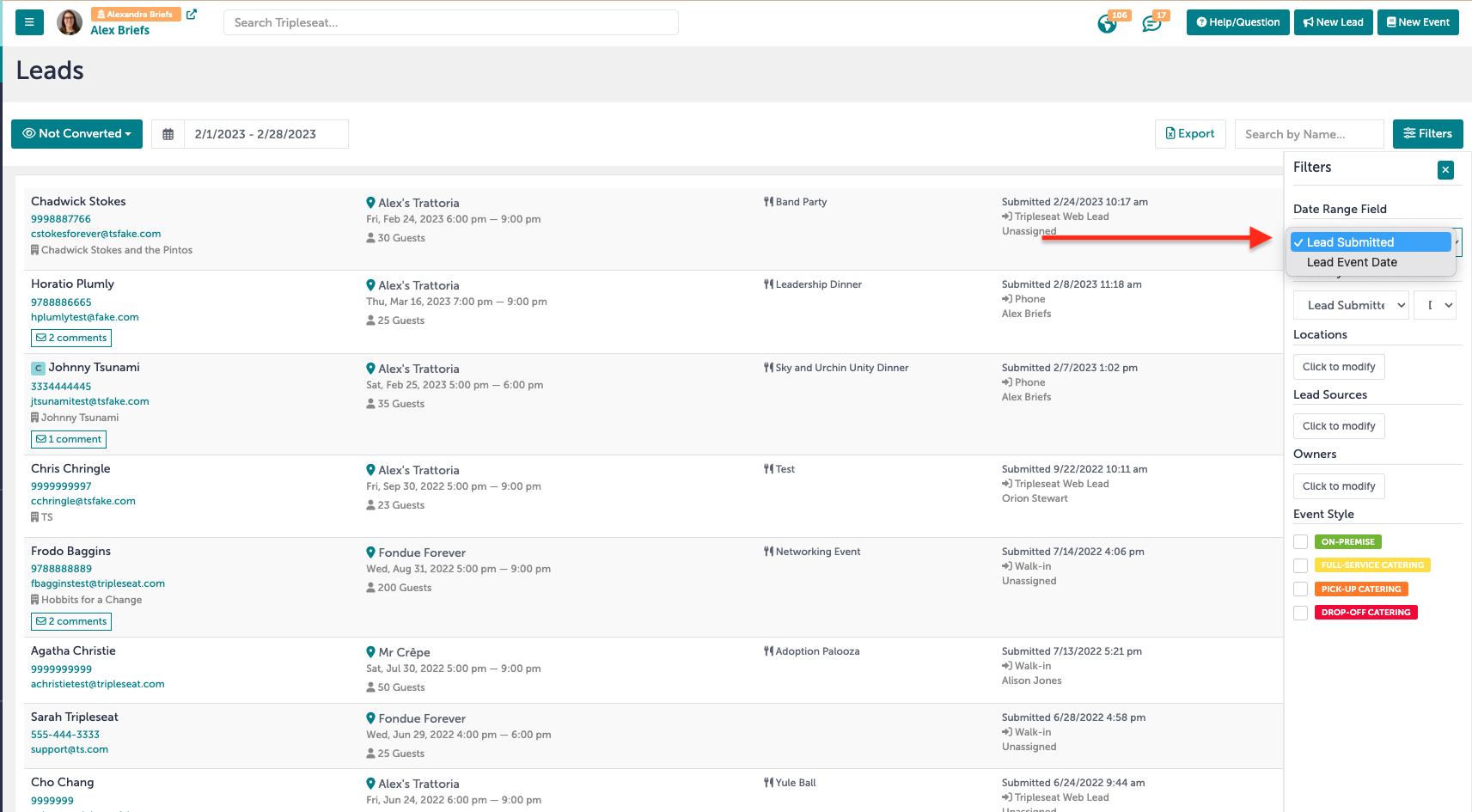Click email support@ts.com
This screenshot has width=1472, height=812.
pos(70,749)
